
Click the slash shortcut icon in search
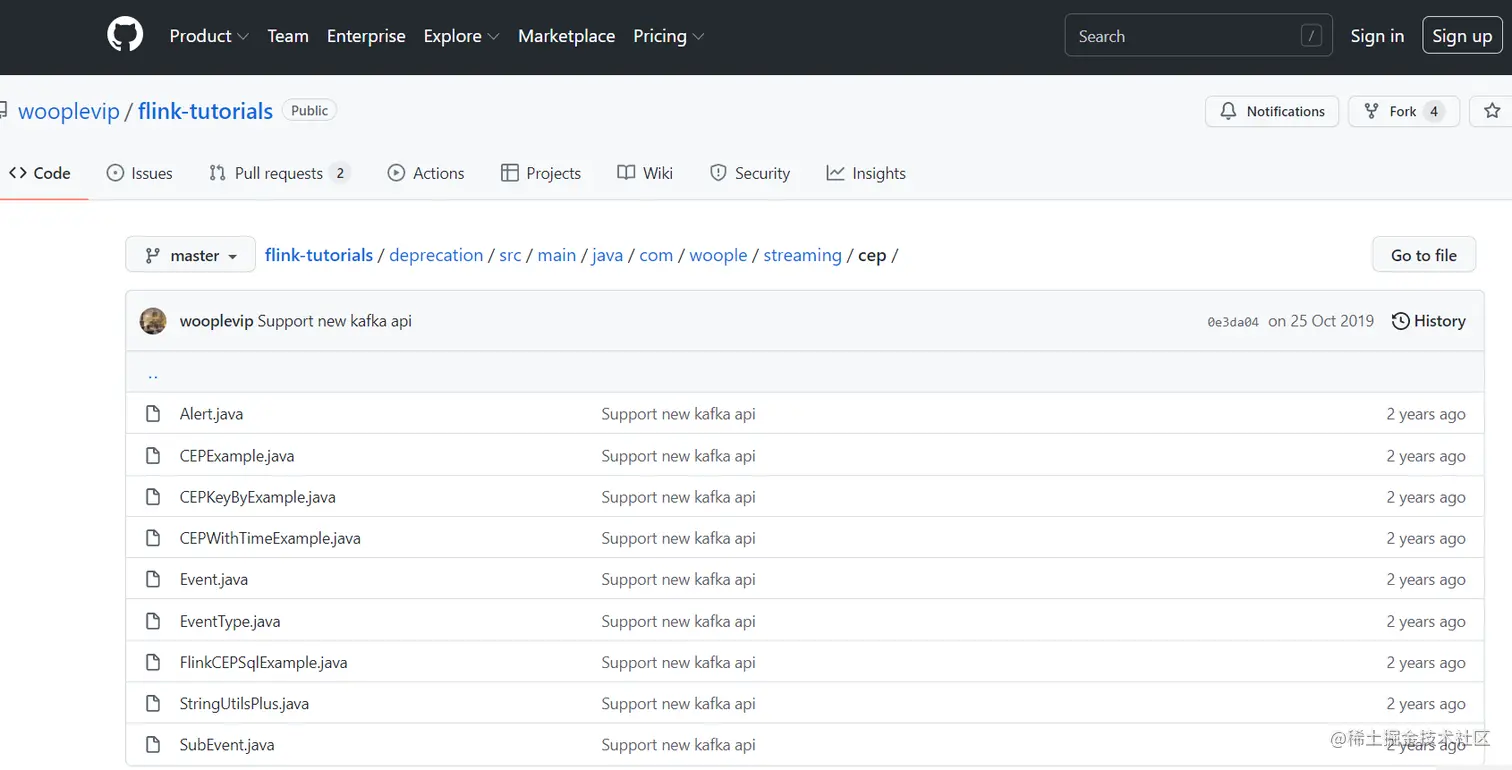click(1311, 36)
